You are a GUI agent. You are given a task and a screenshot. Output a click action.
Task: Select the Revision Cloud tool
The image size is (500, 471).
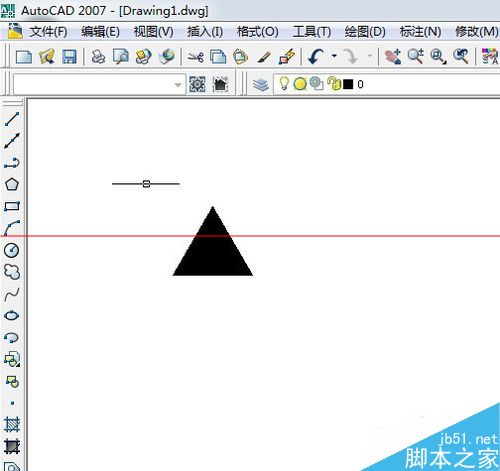(x=12, y=272)
